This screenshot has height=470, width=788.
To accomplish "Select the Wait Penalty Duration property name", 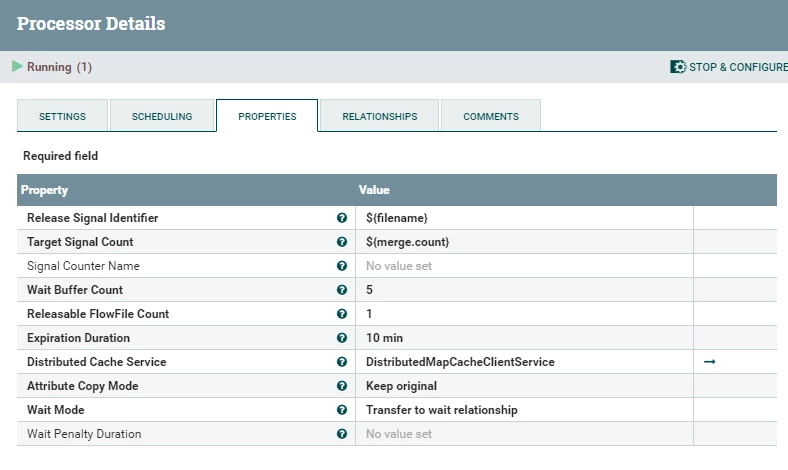I will pos(84,434).
